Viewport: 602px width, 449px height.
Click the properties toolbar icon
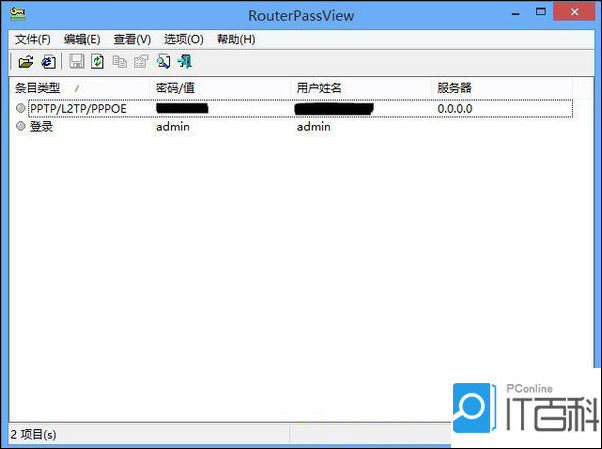coord(141,61)
